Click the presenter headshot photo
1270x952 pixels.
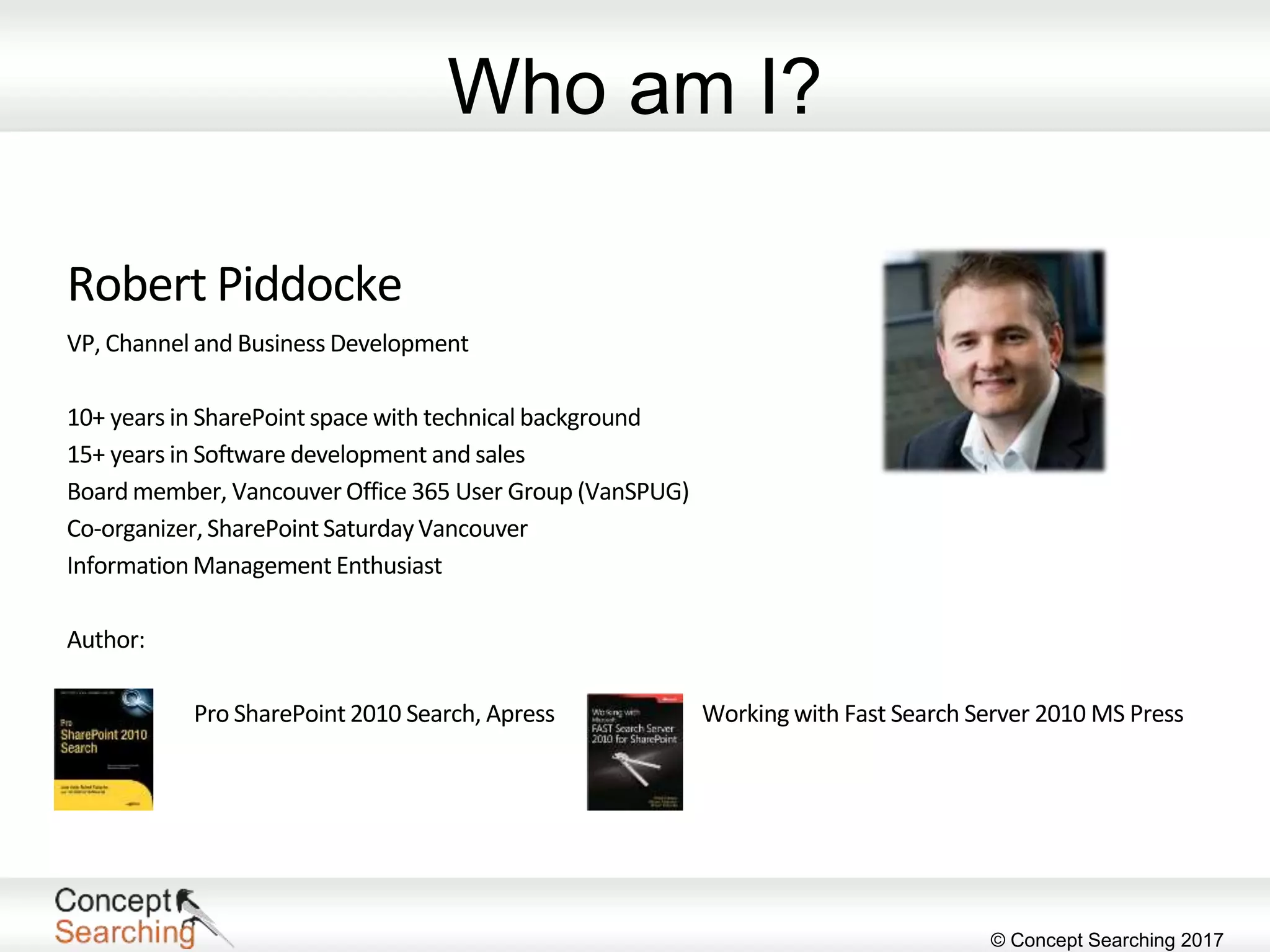(994, 361)
